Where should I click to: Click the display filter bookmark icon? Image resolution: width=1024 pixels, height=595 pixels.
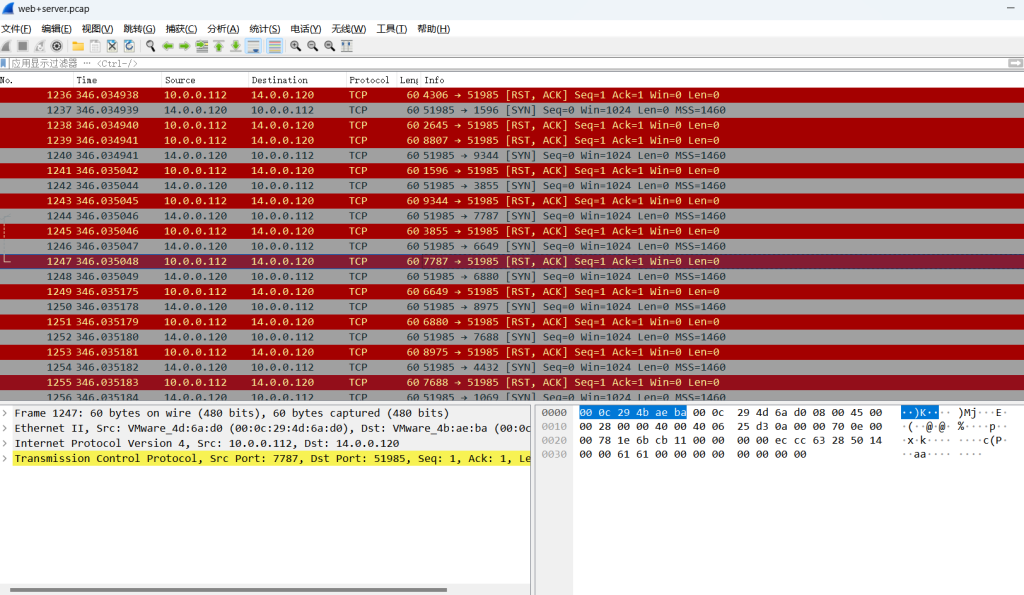coord(4,63)
